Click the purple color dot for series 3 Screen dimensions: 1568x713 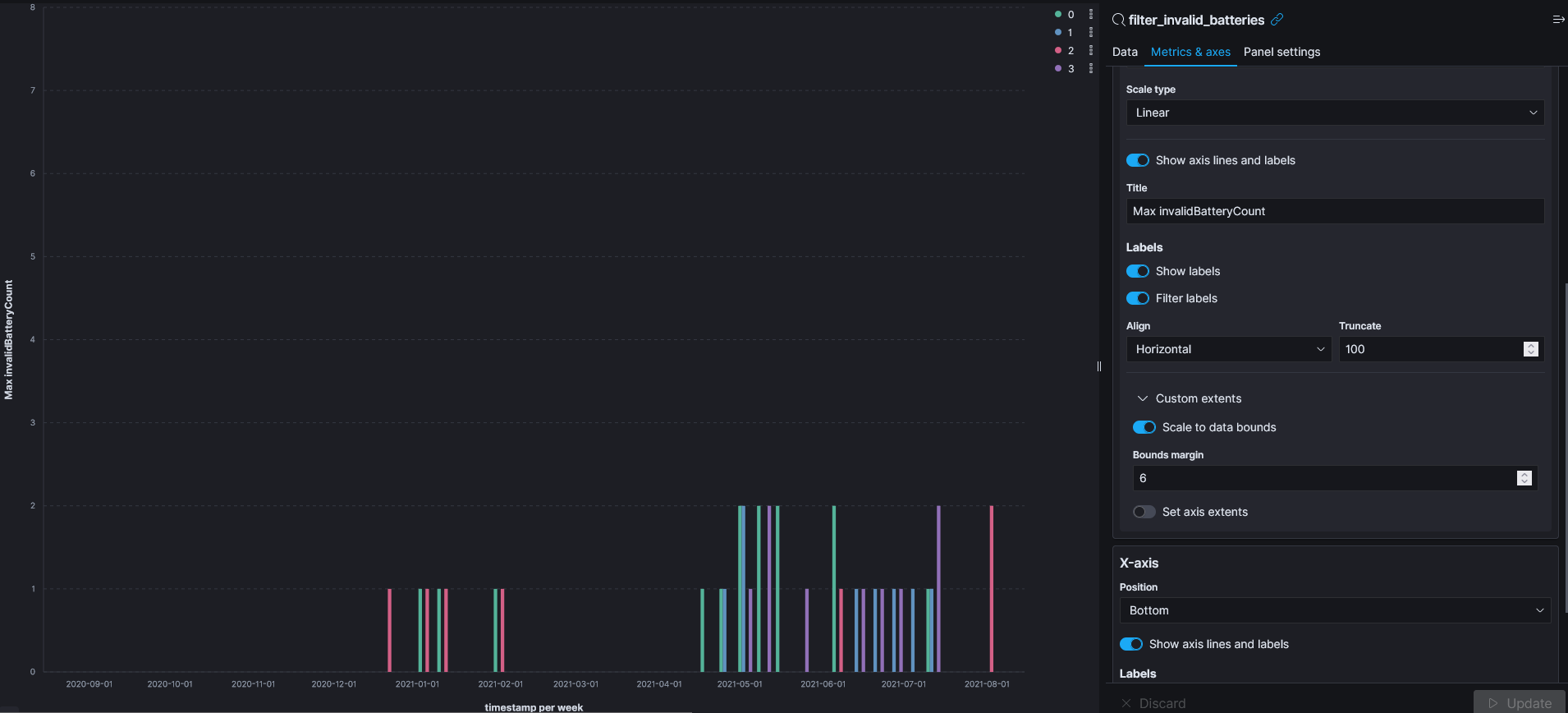coord(1058,68)
